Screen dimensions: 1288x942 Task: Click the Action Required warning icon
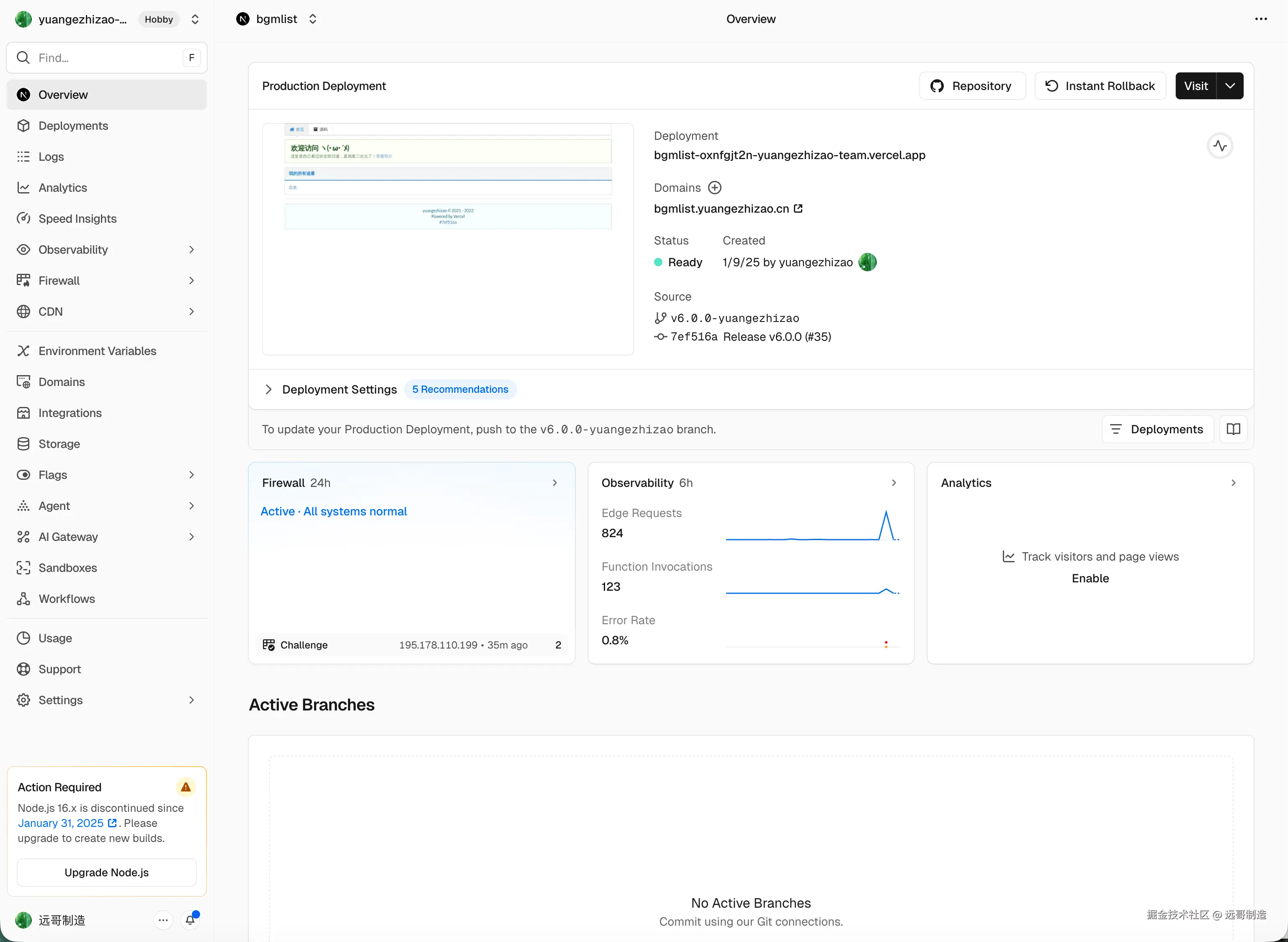click(x=185, y=788)
